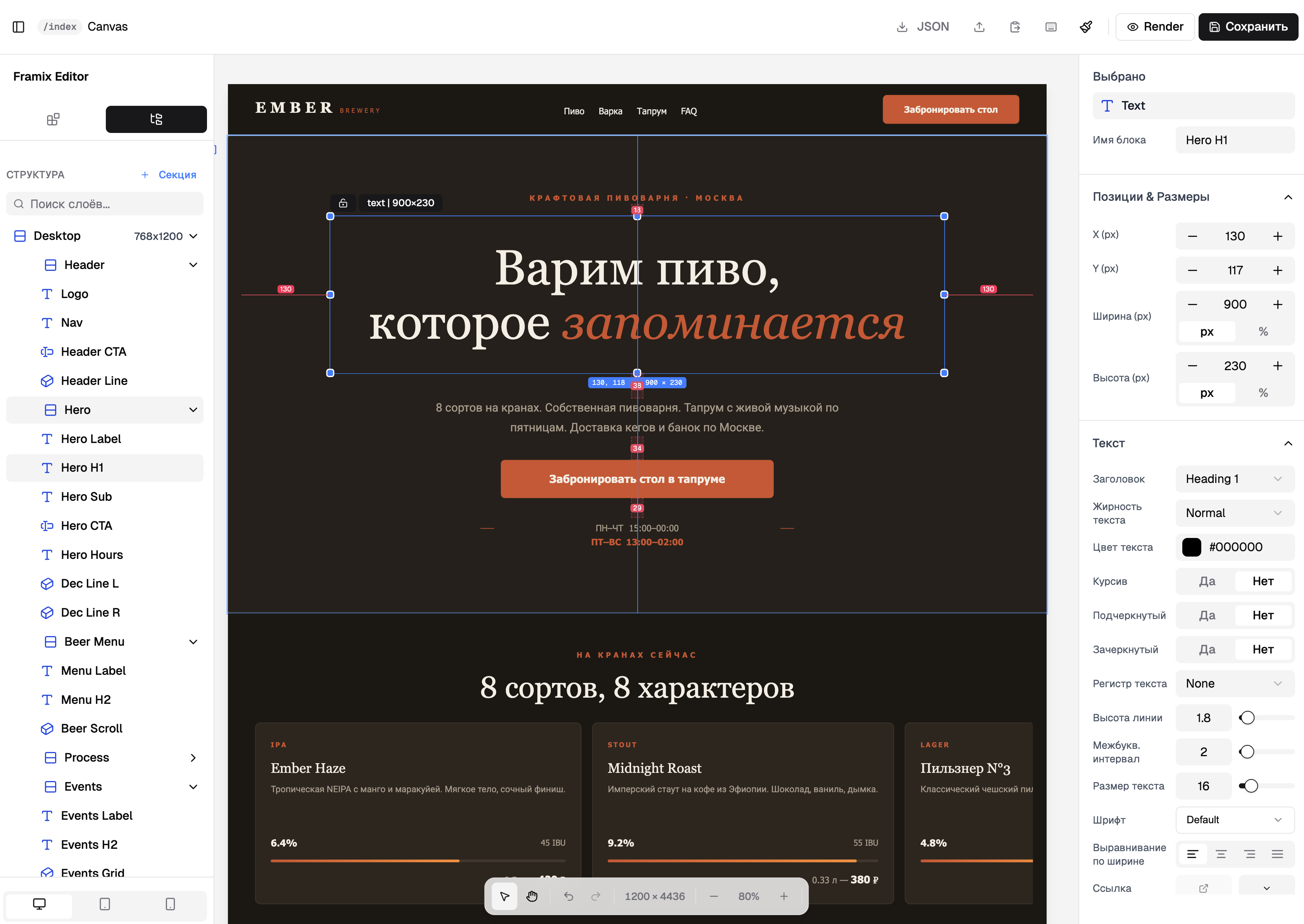
Task: Decrease Y (px) value
Action: tap(1192, 270)
